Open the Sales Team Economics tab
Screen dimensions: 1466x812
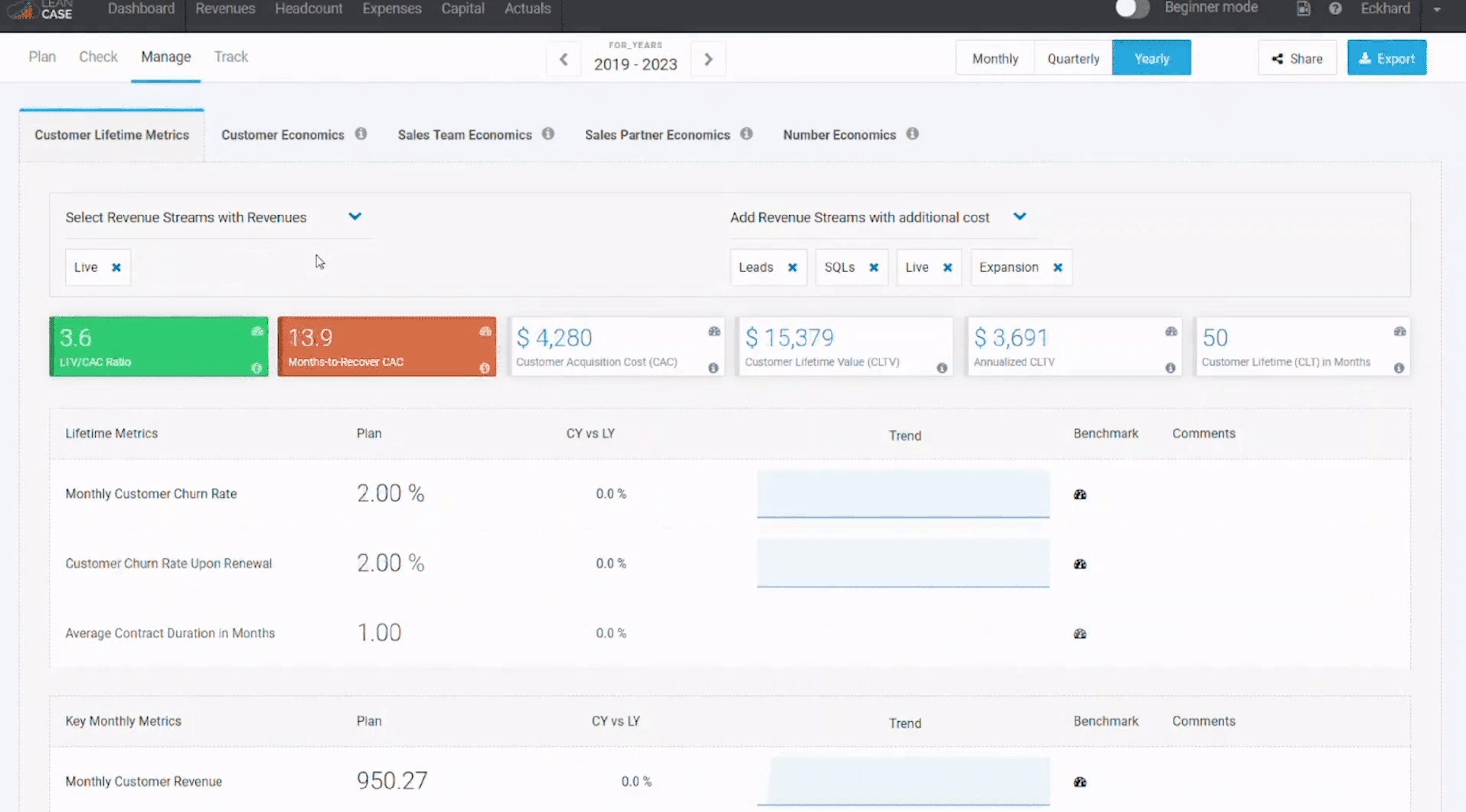464,135
